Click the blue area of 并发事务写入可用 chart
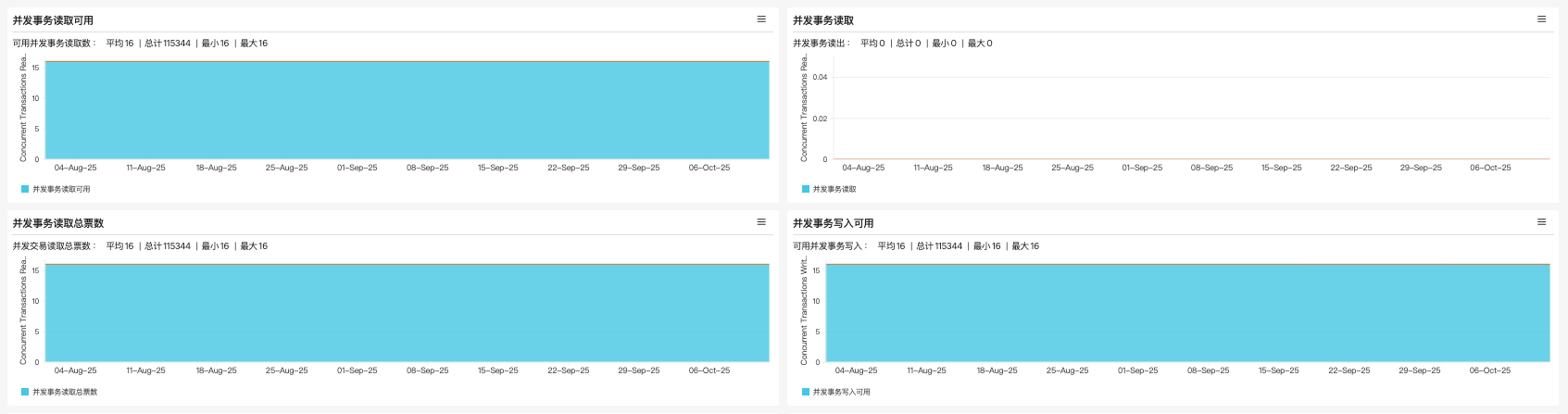This screenshot has width=1568, height=414. coord(1187,313)
